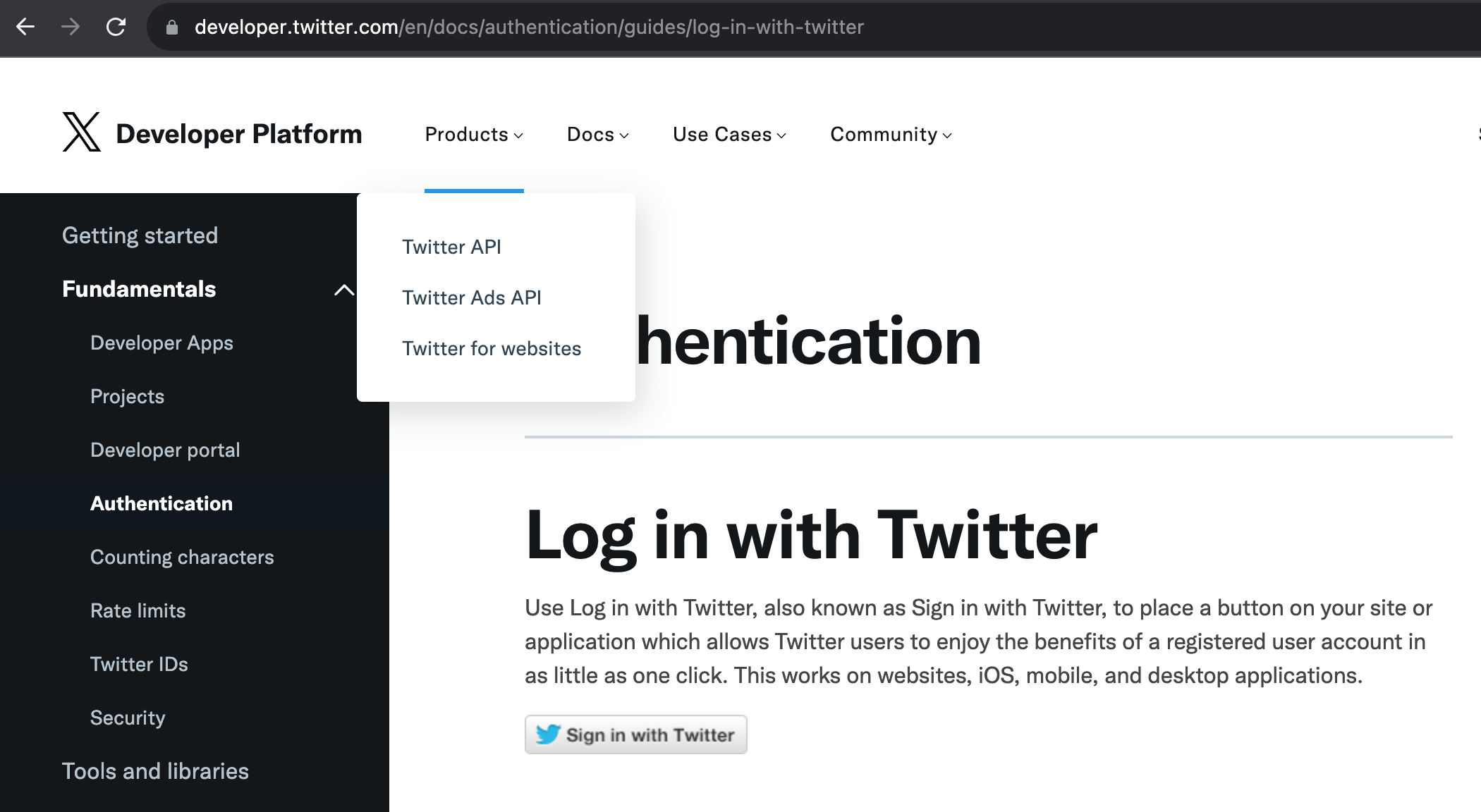Screen dimensions: 1481x812
Task: Open Twitter IDs in sidebar
Action: (x=139, y=664)
